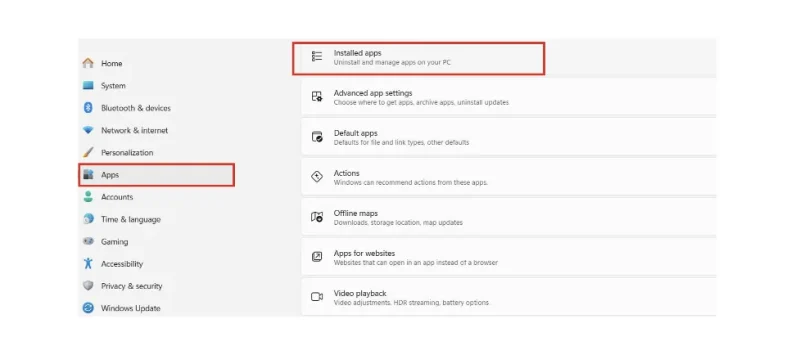Click the System monitor icon
Image resolution: width=800 pixels, height=364 pixels.
click(88, 86)
